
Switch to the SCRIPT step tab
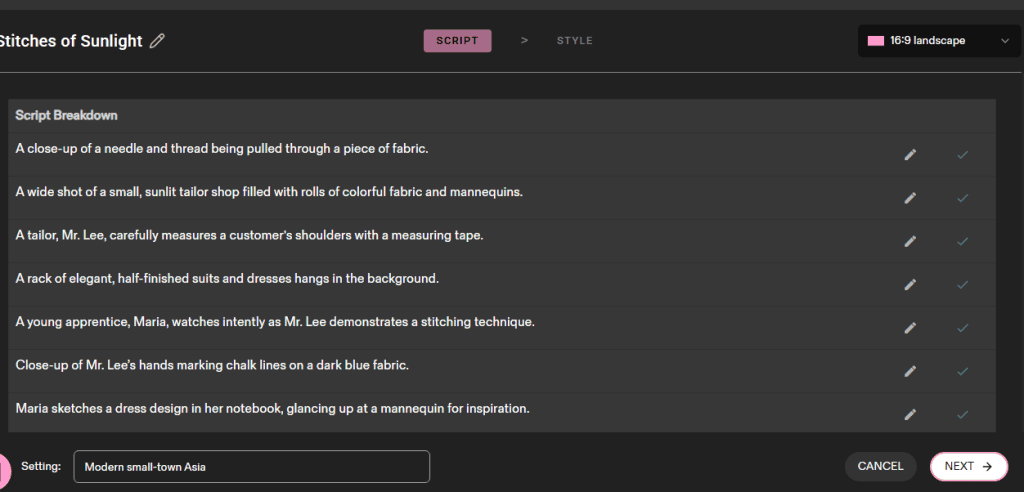tap(457, 41)
